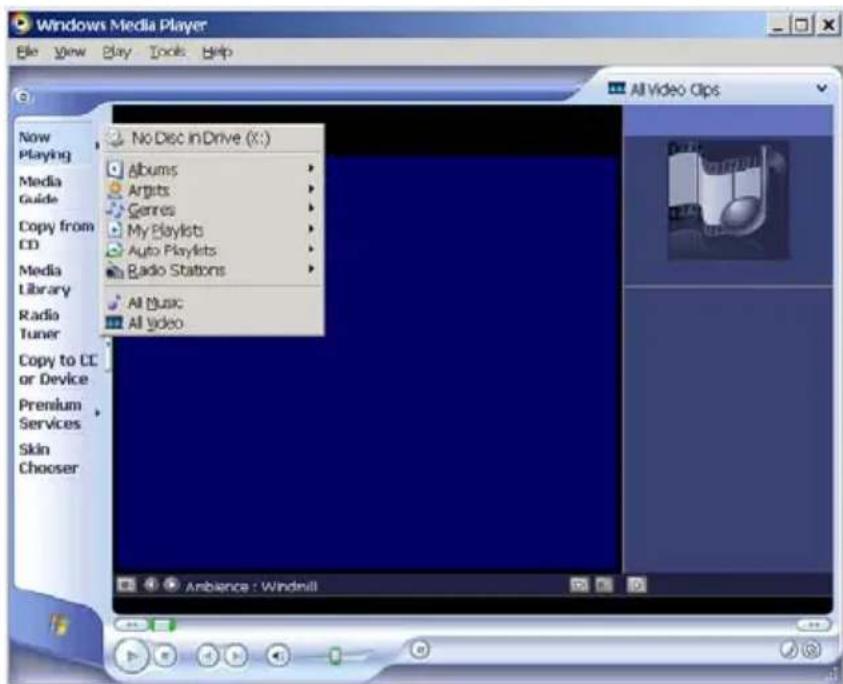
Task: Click the disc icon beside No Disc in Drive
Action: coord(115,138)
